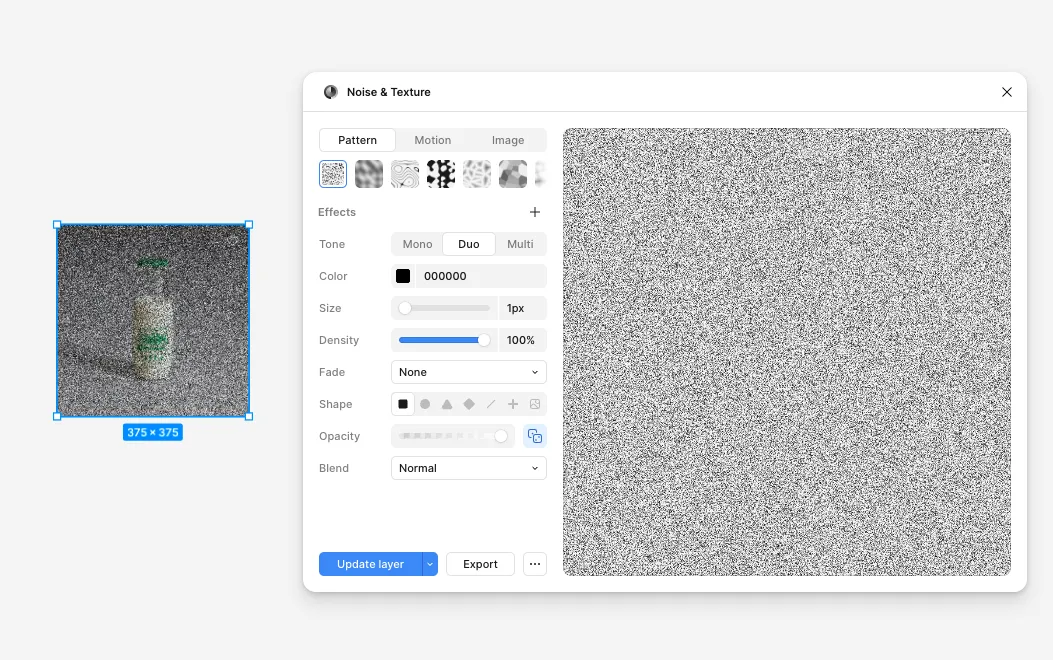Click the Noise & Texture plugin logo
Screen dimensions: 1053x660
(330, 92)
